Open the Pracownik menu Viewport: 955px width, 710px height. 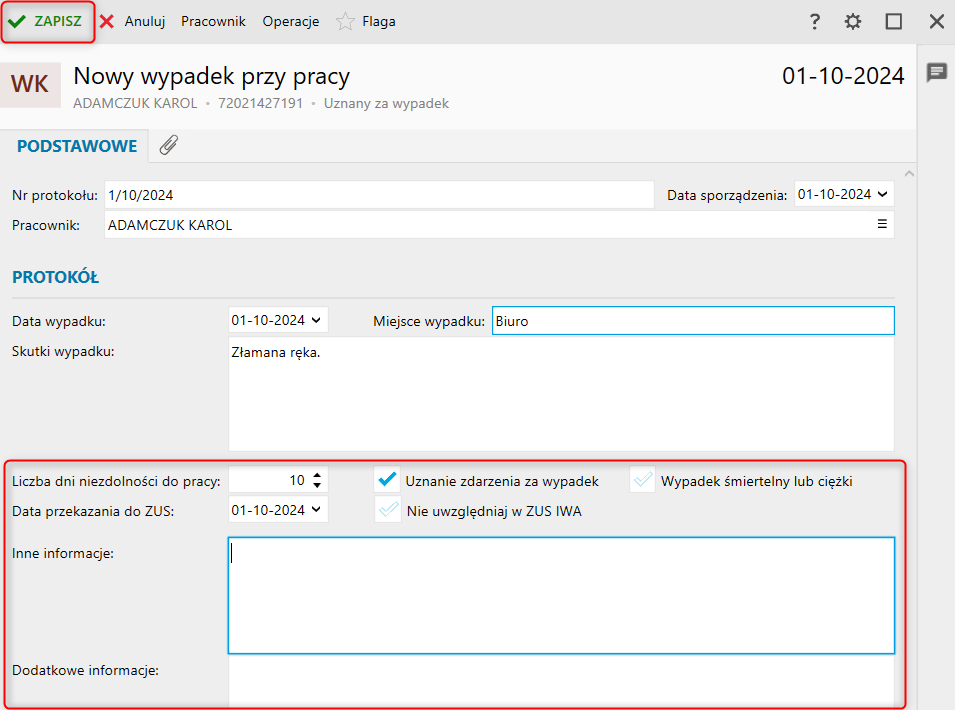click(213, 21)
